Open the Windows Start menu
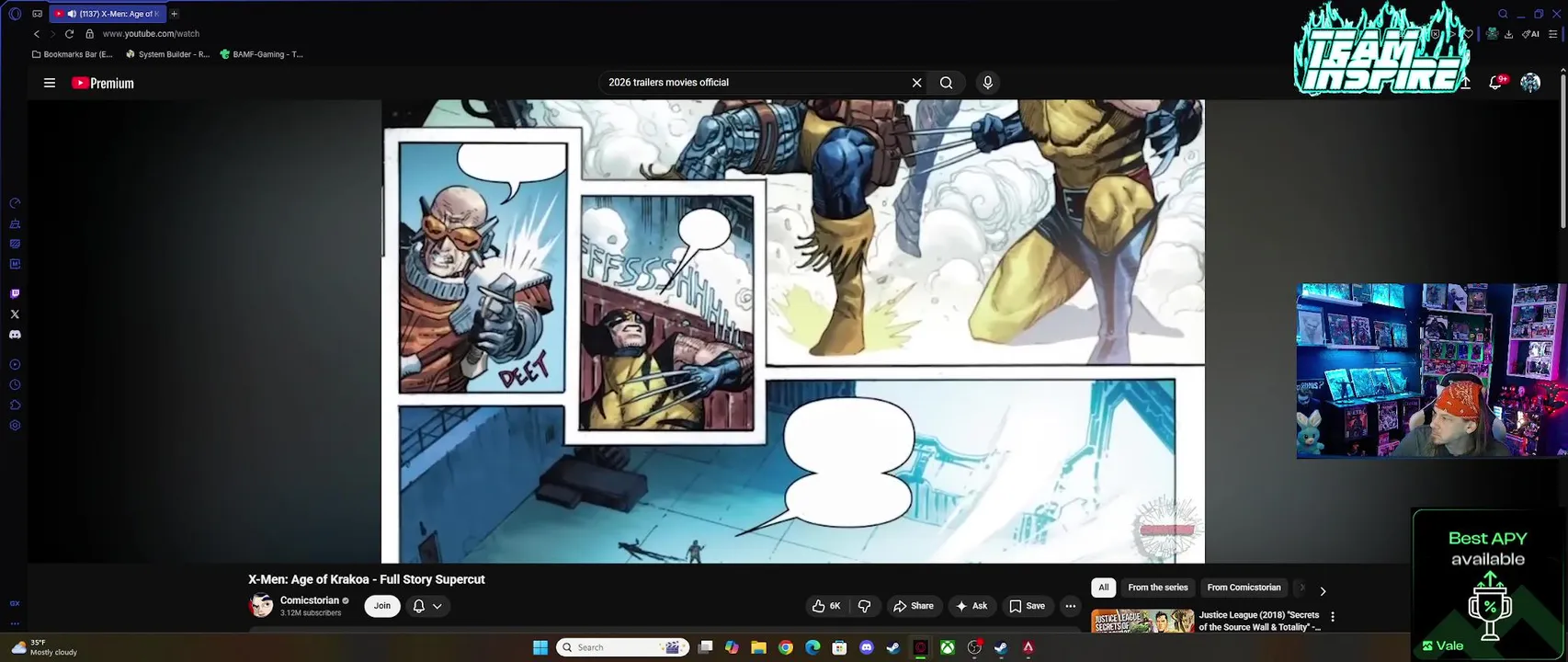The image size is (1568, 662). (540, 647)
